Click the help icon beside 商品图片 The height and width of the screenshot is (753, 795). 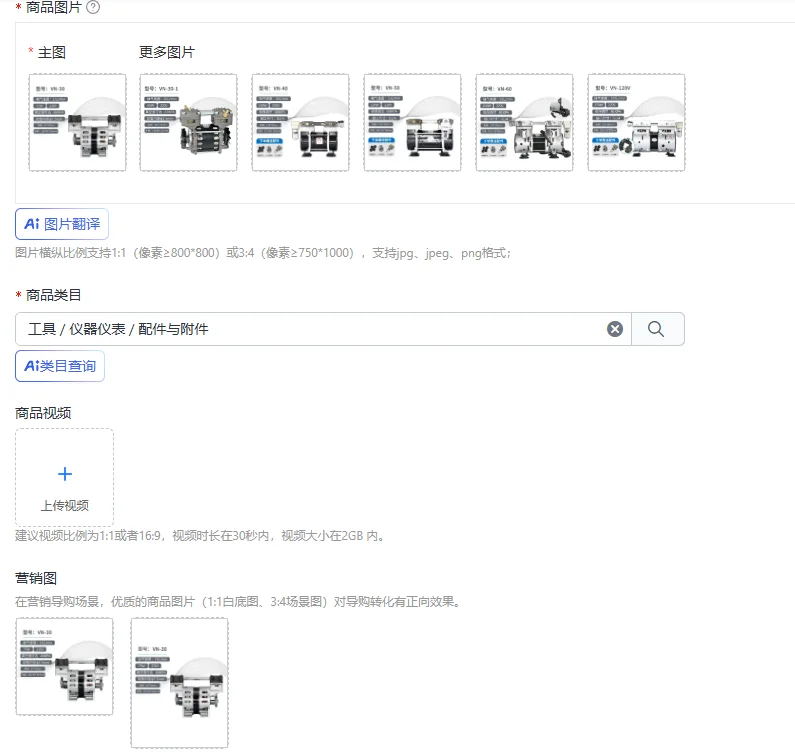93,7
